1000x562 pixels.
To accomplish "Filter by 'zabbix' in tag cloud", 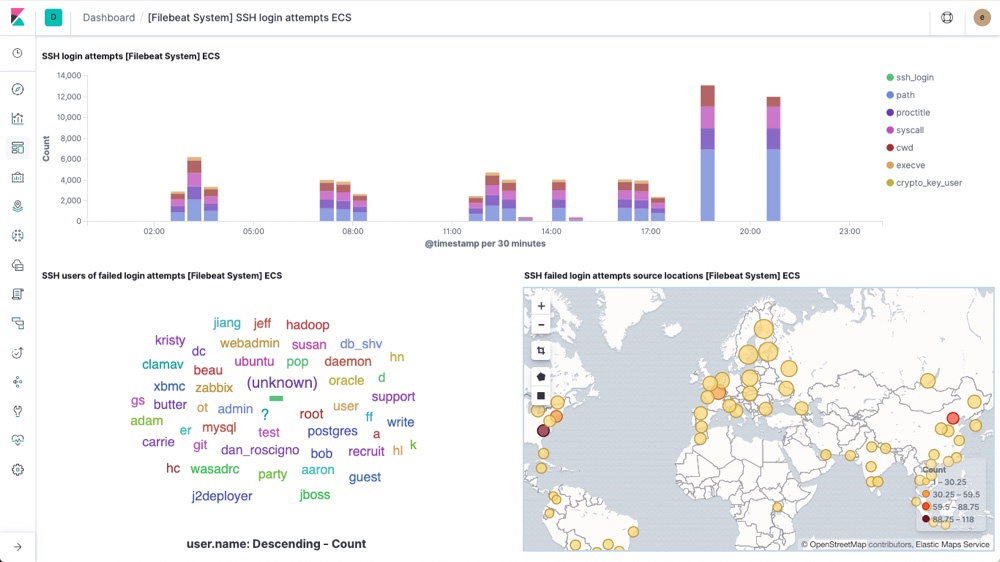I will click(x=214, y=387).
